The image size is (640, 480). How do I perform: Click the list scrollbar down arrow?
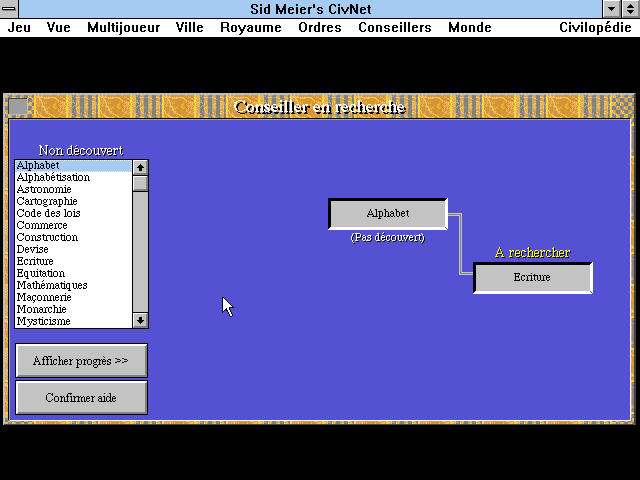(x=140, y=320)
